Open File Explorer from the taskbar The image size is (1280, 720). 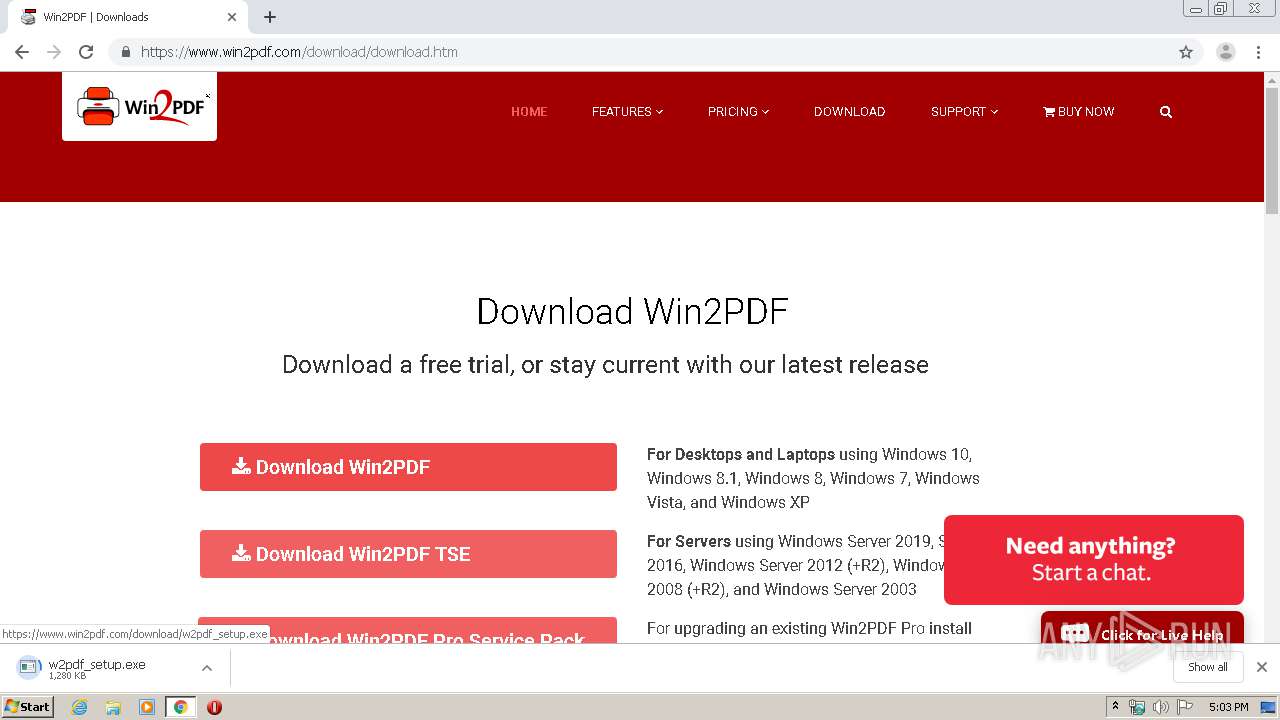click(x=113, y=707)
